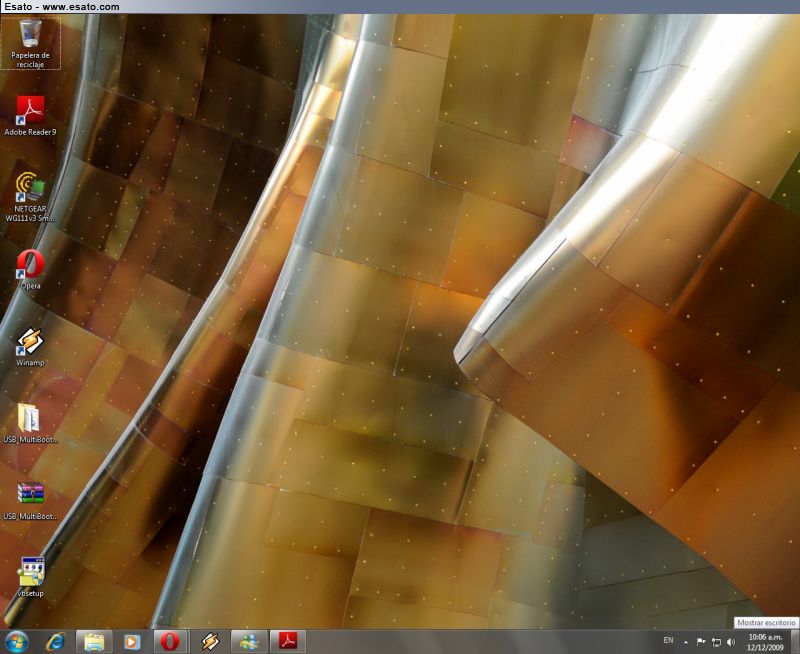800x654 pixels.
Task: Open the network status tray icon
Action: (x=716, y=642)
